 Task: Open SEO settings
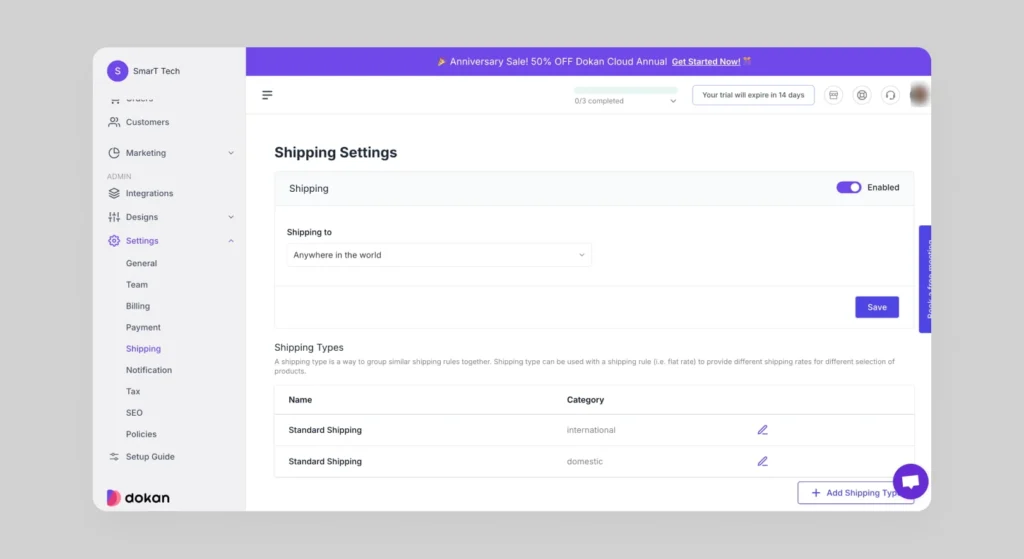point(134,413)
